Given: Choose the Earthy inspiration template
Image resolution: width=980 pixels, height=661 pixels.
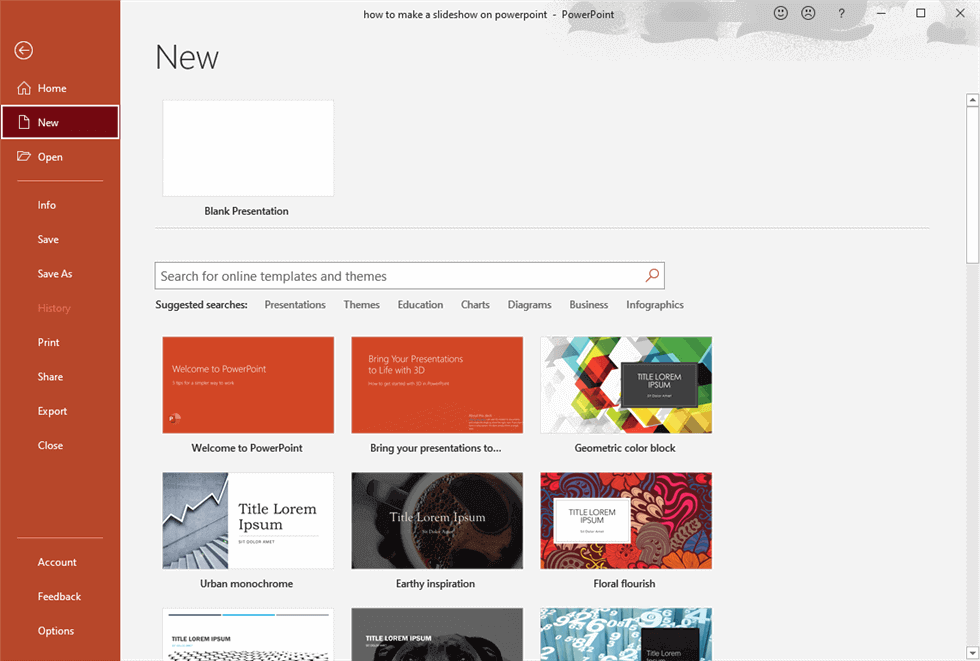Looking at the screenshot, I should 437,520.
